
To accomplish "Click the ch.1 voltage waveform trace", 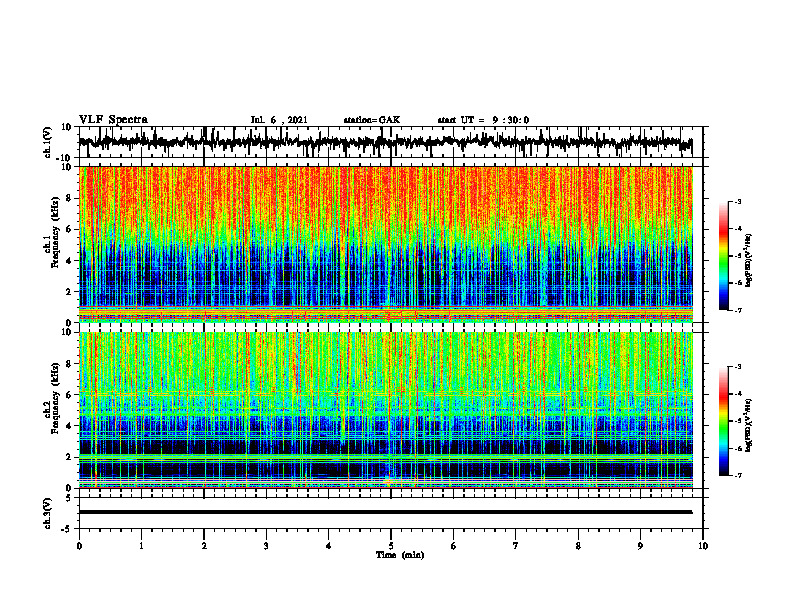I will point(385,142).
